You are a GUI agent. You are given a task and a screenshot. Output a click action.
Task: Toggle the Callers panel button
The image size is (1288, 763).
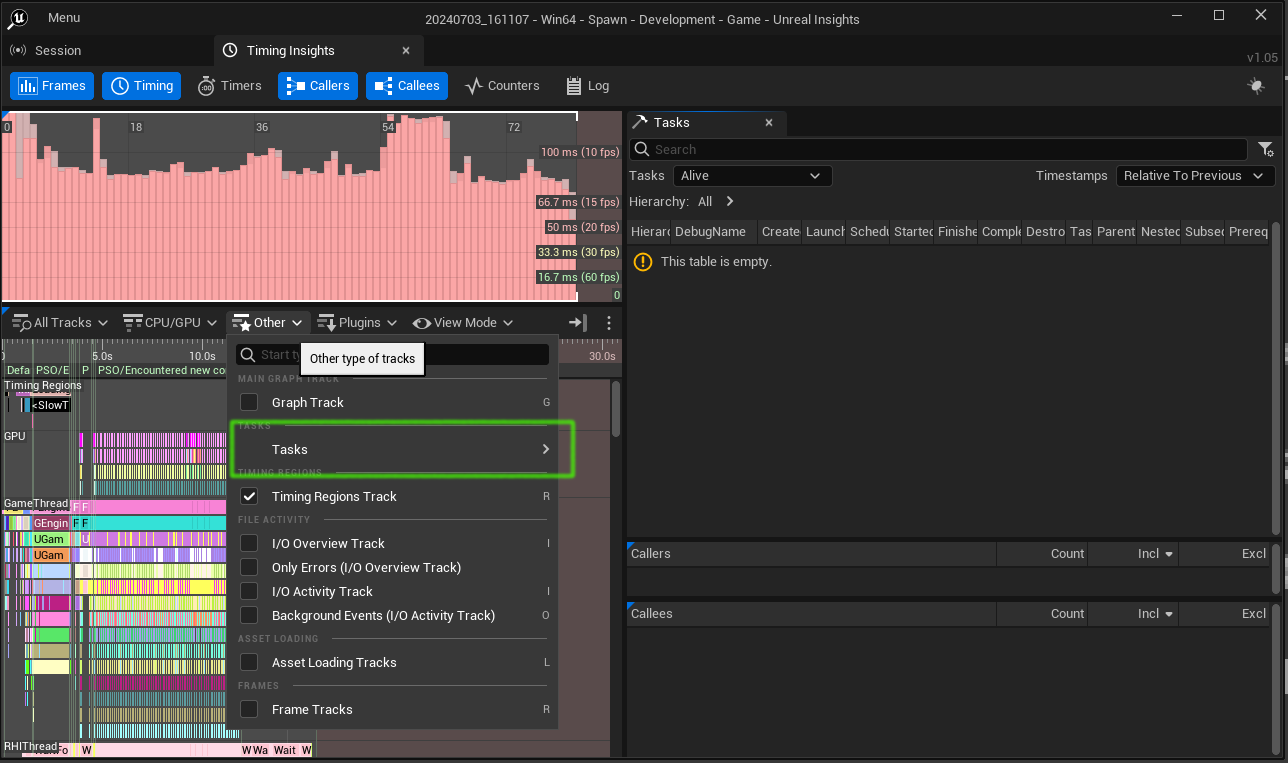coord(319,86)
